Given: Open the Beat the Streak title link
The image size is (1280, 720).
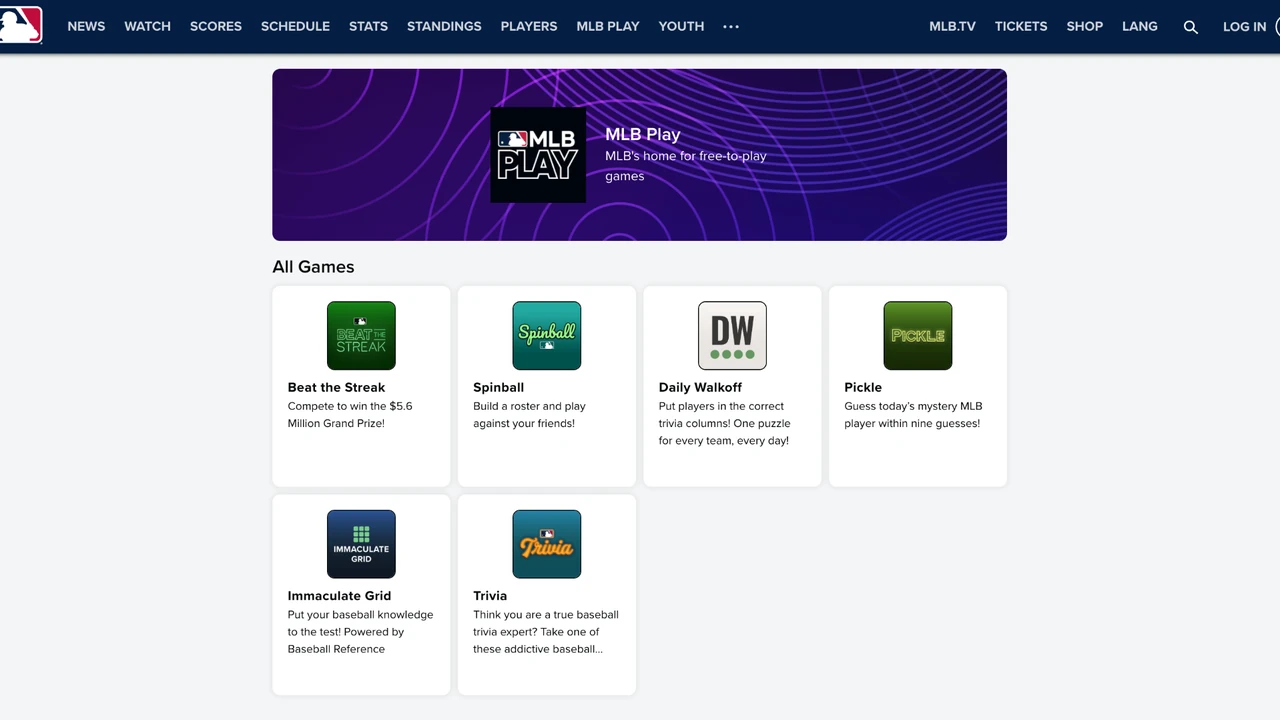Looking at the screenshot, I should (336, 387).
